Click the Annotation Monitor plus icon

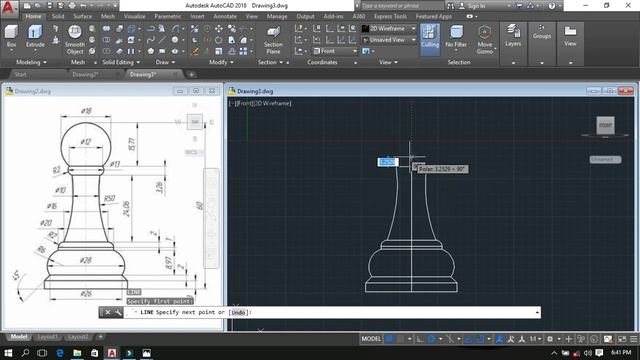point(569,339)
